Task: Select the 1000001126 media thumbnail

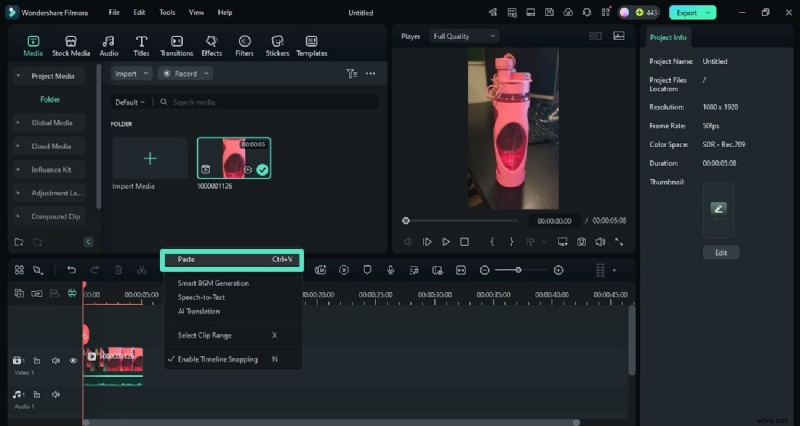Action: (x=234, y=158)
